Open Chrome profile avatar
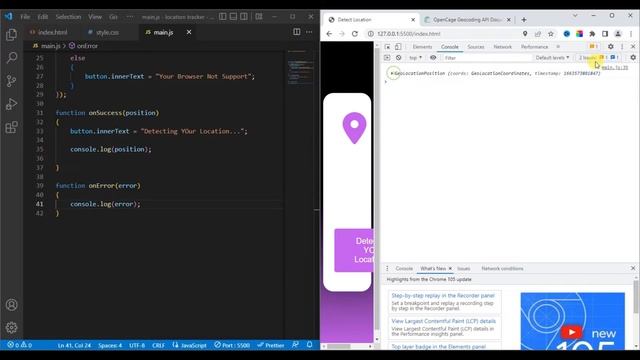 coord(618,34)
